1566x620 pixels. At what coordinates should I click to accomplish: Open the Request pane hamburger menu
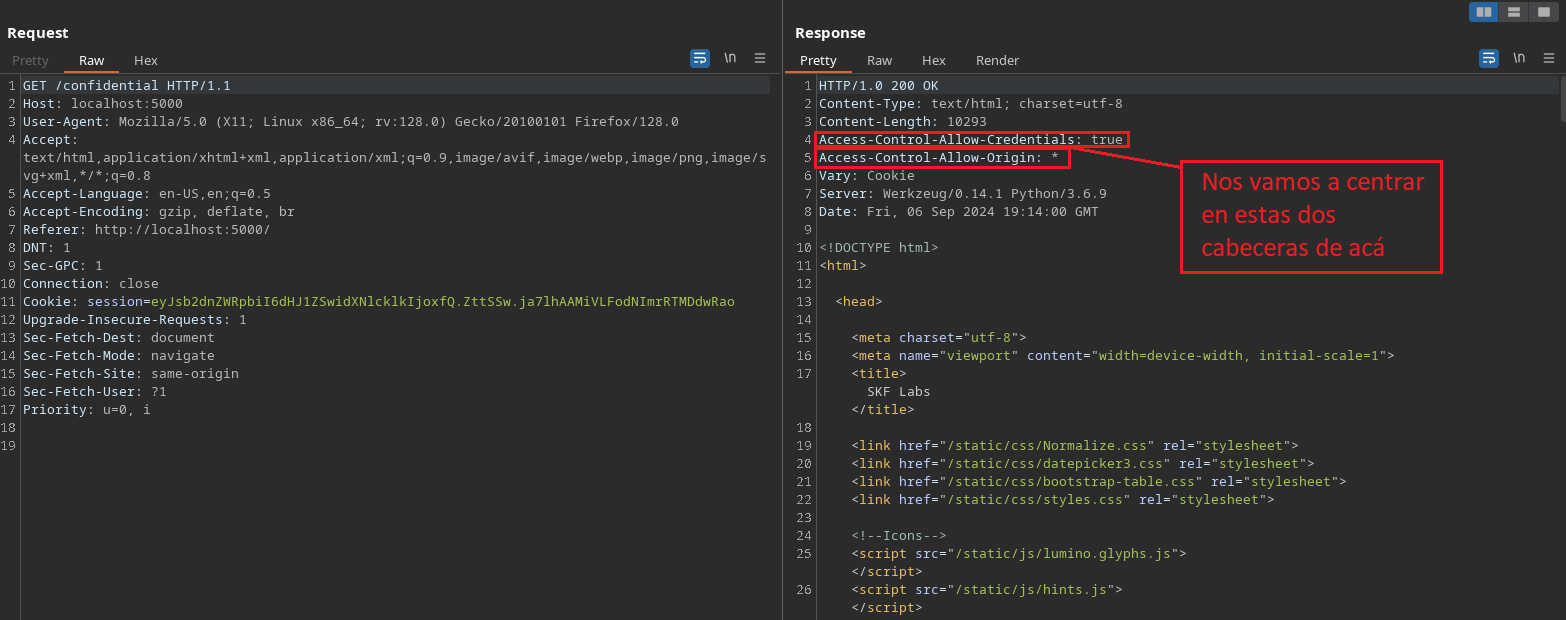pyautogui.click(x=760, y=58)
